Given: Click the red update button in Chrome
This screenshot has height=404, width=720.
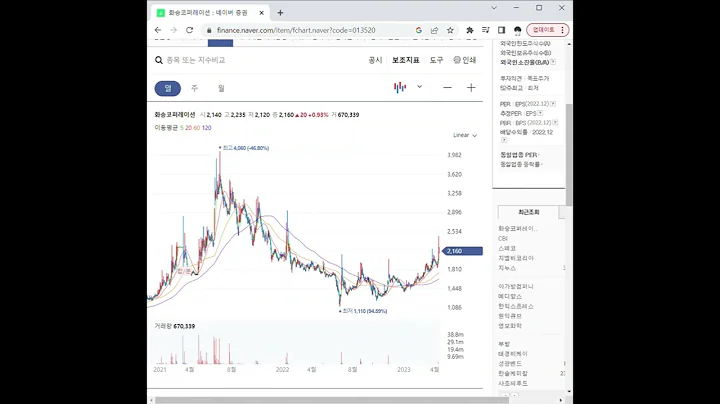Looking at the screenshot, I should tap(548, 30).
